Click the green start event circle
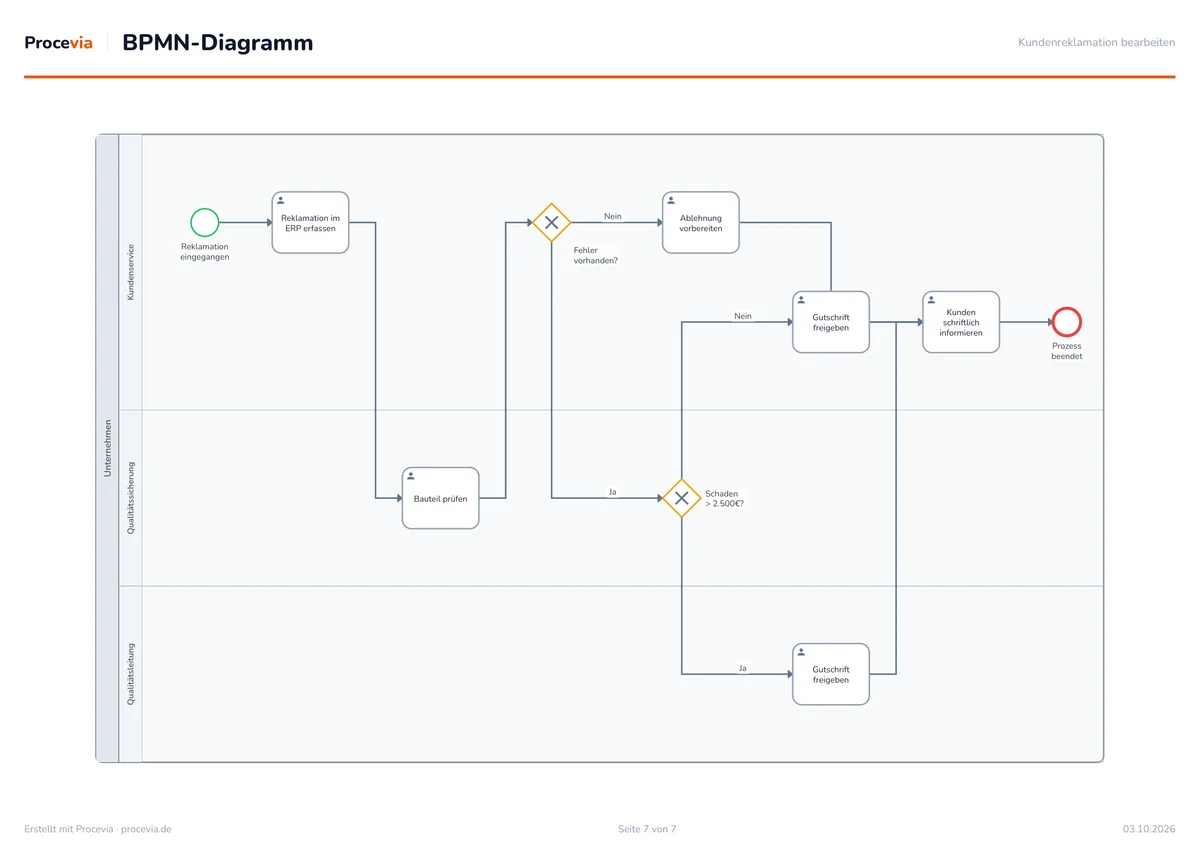The width and height of the screenshot is (1200, 848). [x=205, y=222]
